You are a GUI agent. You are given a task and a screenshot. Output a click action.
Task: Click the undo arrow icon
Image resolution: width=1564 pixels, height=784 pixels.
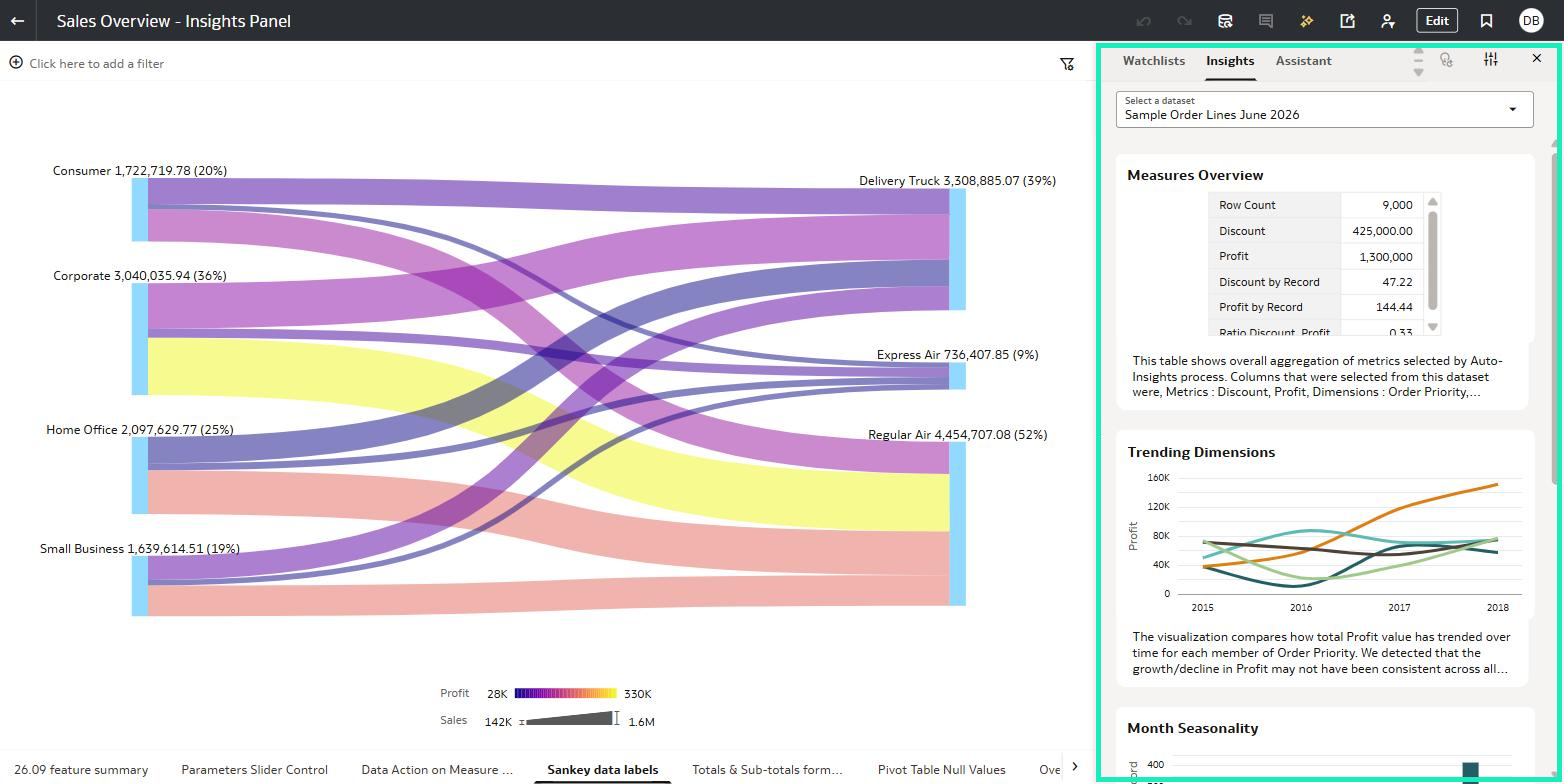[1144, 20]
